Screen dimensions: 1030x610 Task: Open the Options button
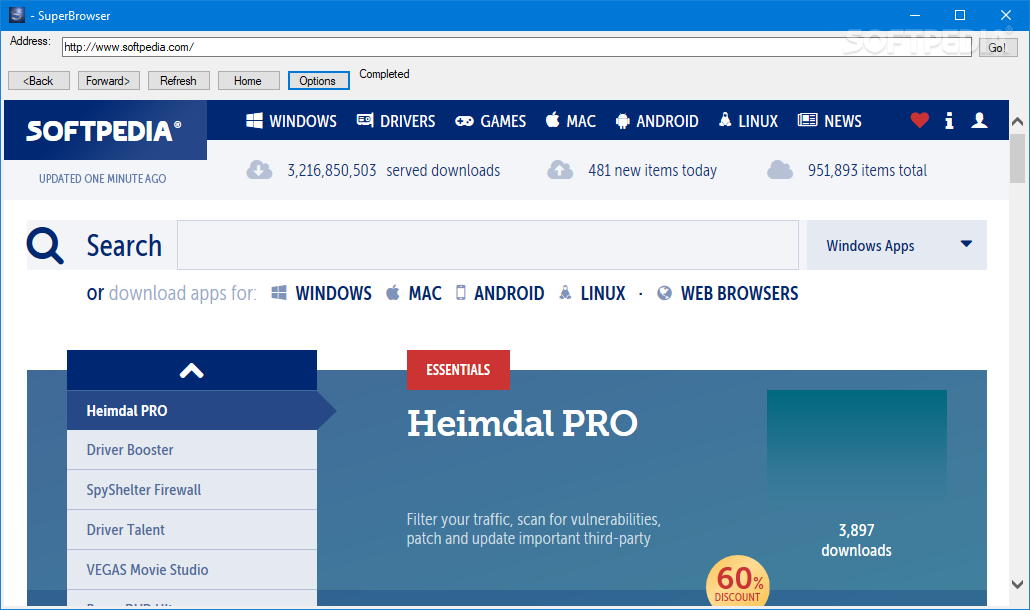click(319, 81)
